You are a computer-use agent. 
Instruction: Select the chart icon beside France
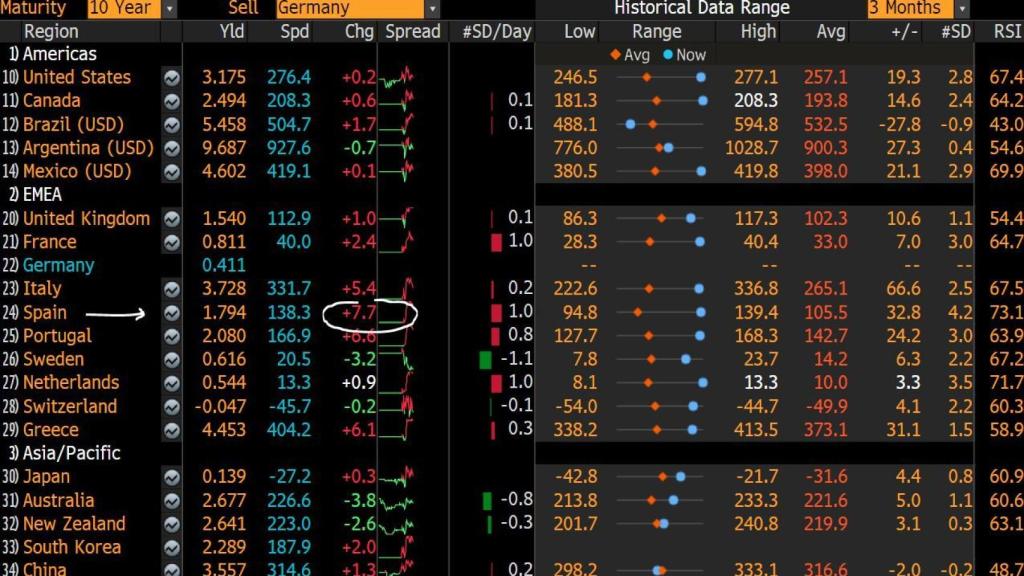pyautogui.click(x=172, y=242)
